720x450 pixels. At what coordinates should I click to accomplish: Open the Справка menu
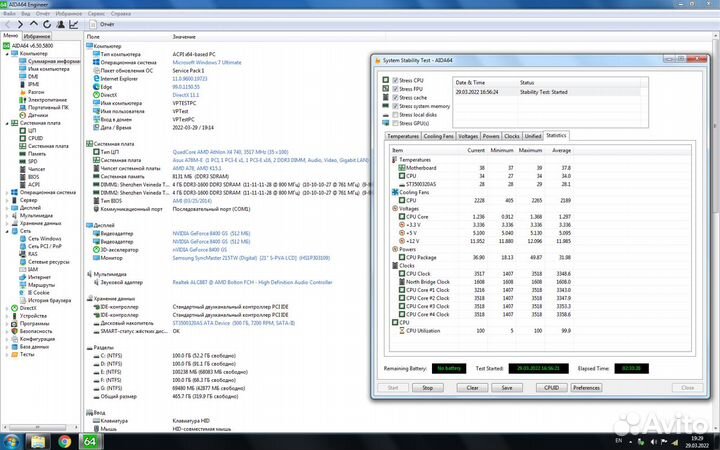click(x=121, y=14)
